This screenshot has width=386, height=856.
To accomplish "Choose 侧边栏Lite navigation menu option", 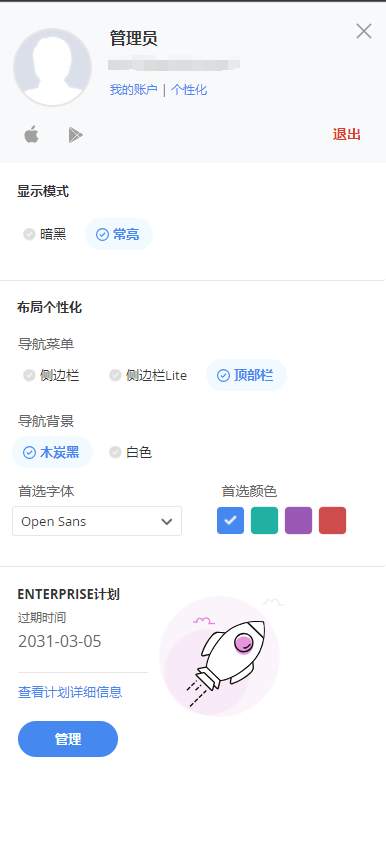I will coord(149,375).
